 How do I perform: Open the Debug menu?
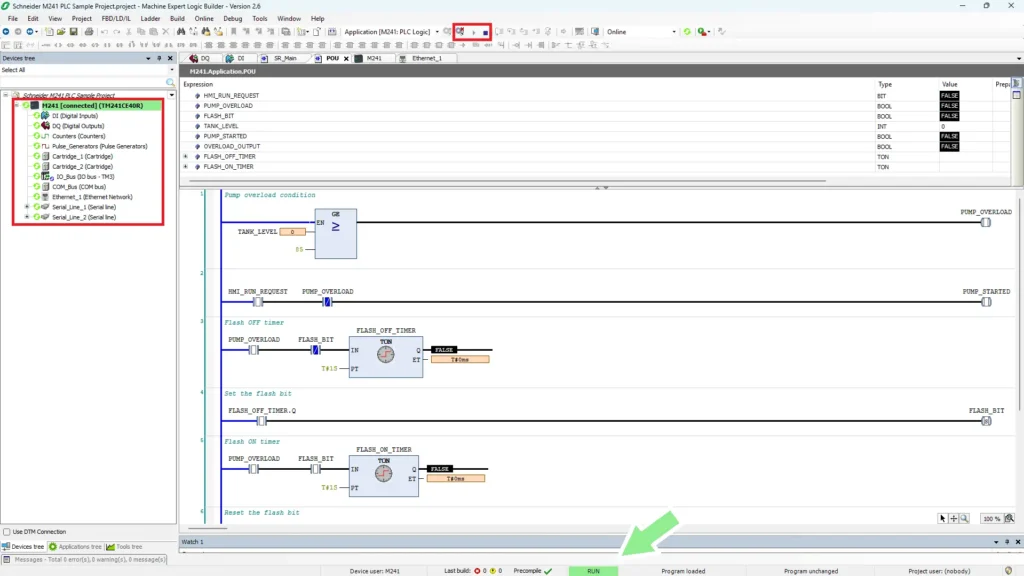(232, 18)
